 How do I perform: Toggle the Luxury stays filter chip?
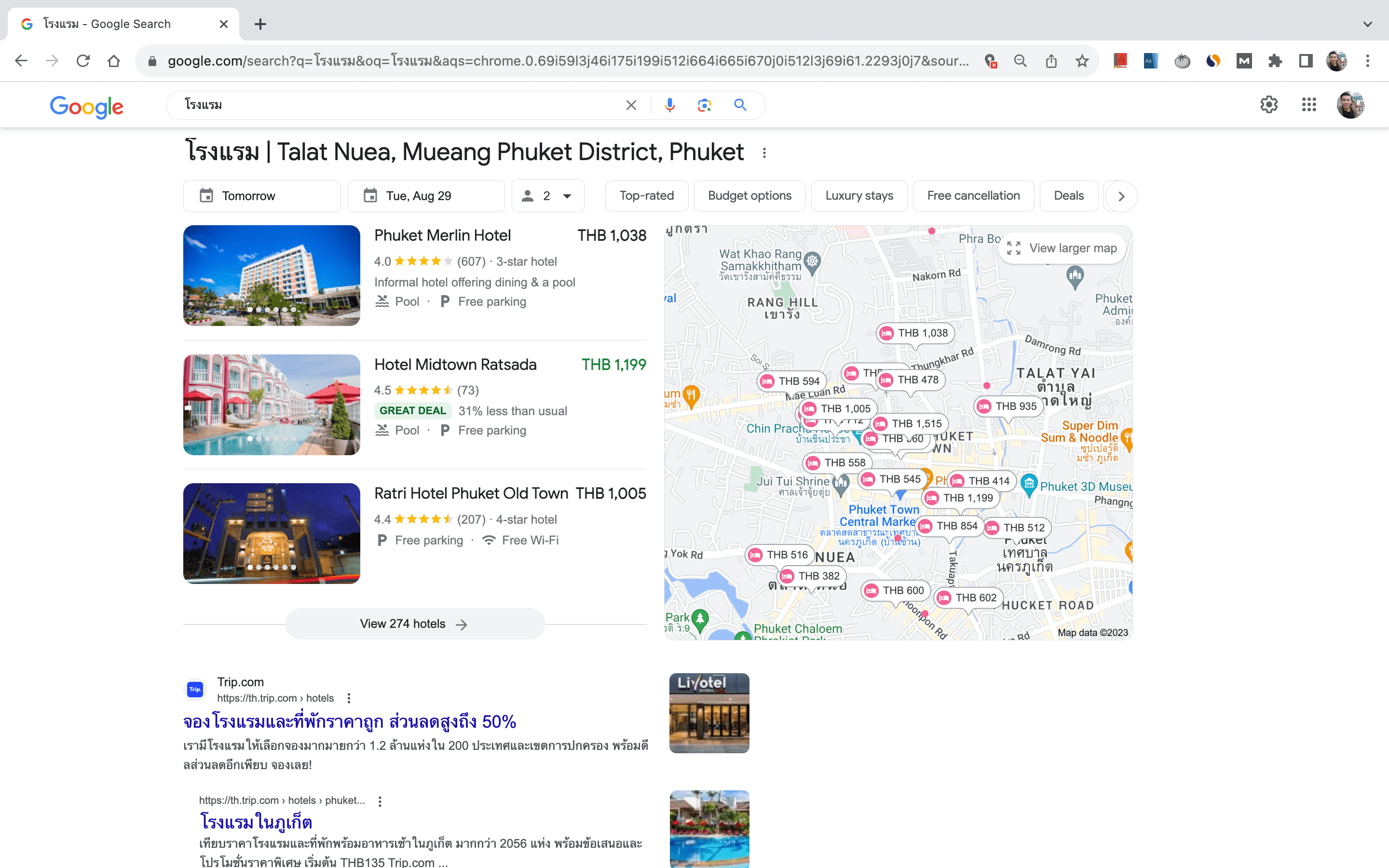pos(859,196)
